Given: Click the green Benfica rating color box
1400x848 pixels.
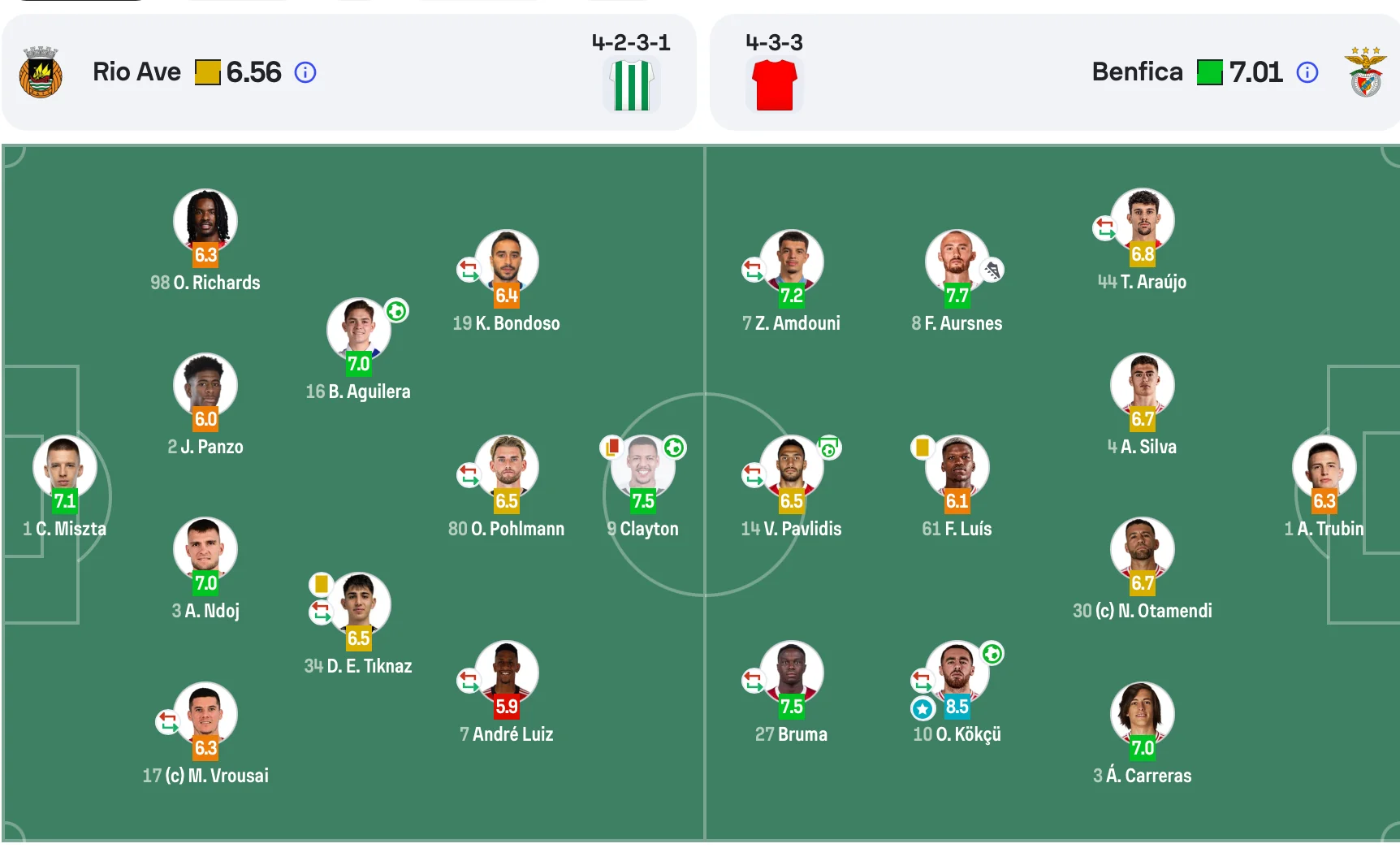Looking at the screenshot, I should [1209, 72].
